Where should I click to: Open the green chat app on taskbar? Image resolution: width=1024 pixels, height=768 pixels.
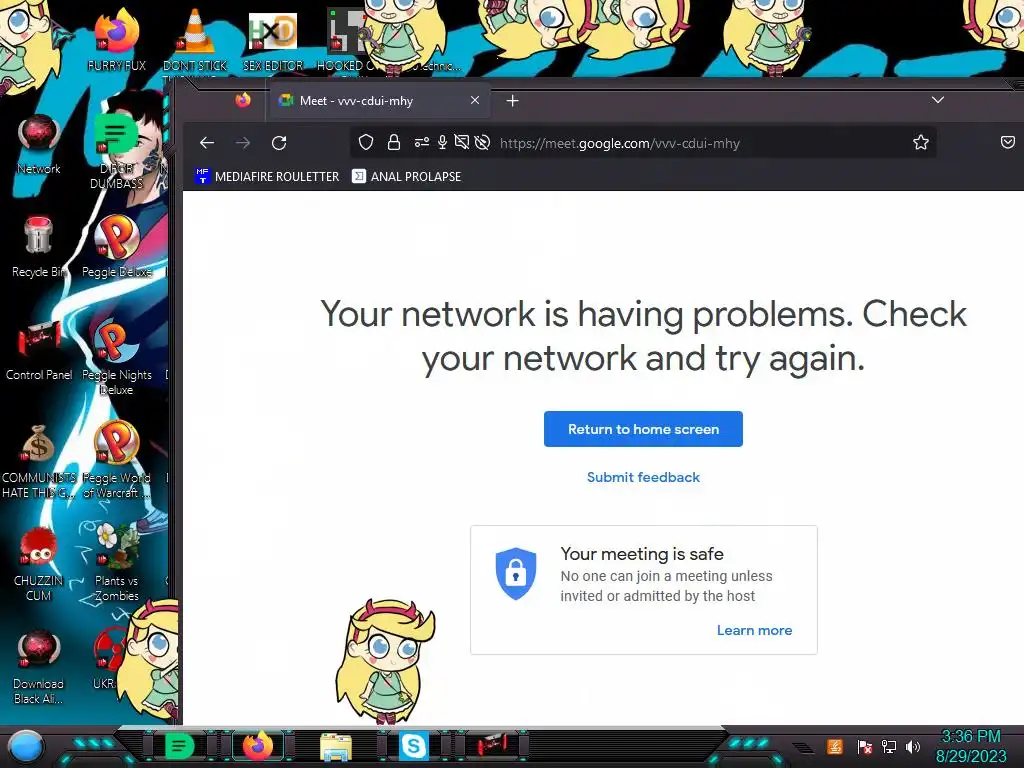coord(179,746)
